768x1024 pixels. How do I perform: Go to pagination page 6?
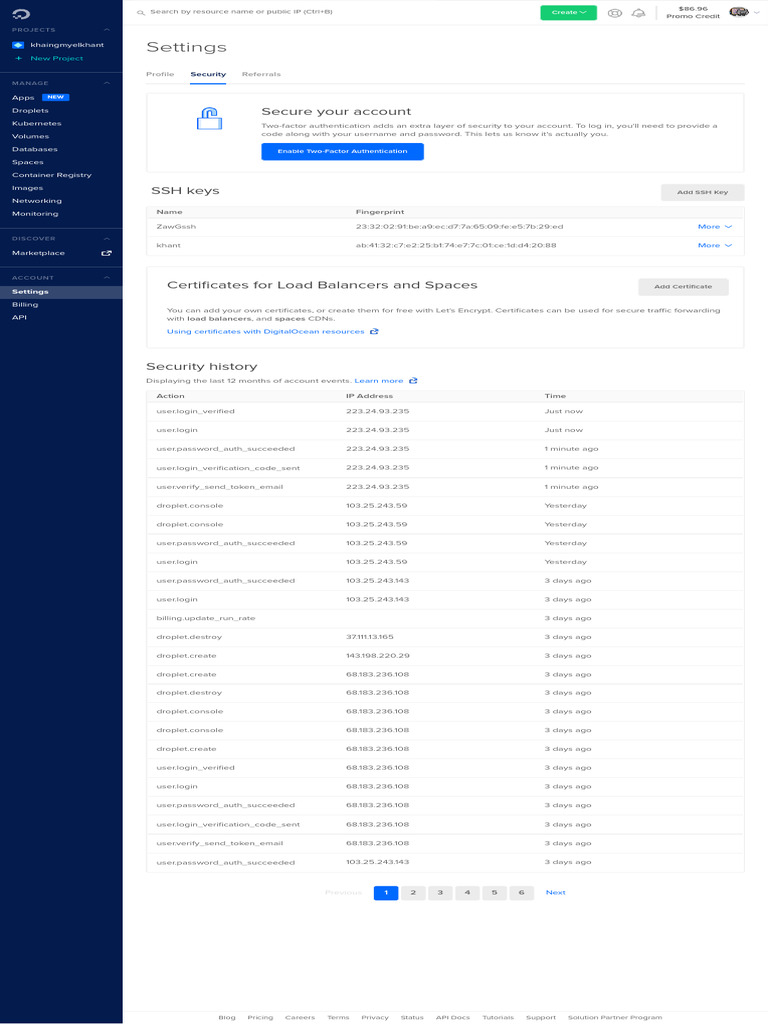point(521,893)
